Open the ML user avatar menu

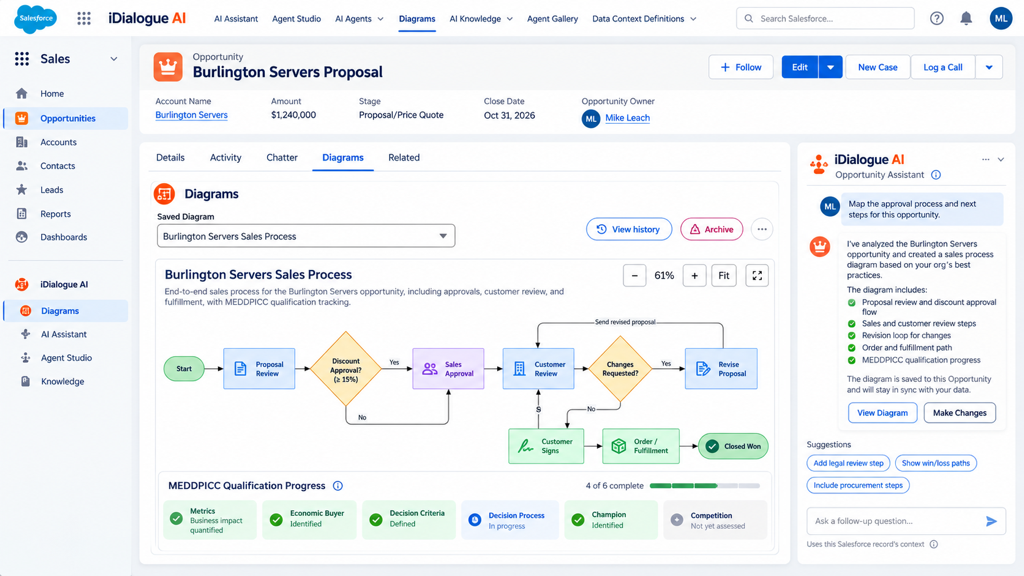[1000, 18]
